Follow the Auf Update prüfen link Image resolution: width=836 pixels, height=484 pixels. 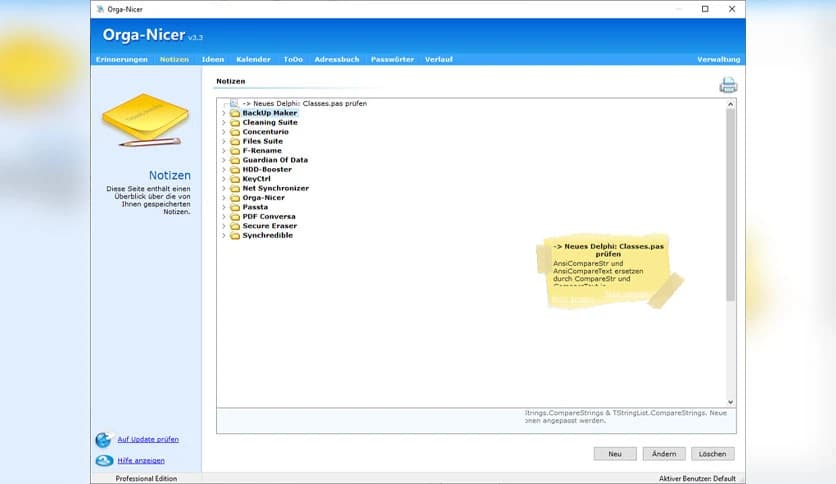tap(148, 440)
